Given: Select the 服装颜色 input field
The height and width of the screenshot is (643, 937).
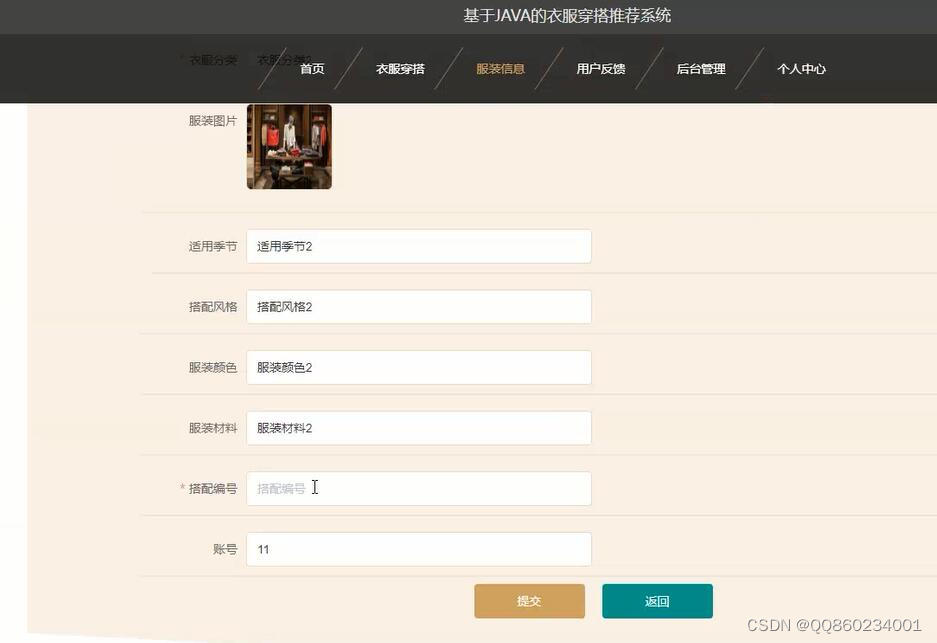Looking at the screenshot, I should coord(419,368).
